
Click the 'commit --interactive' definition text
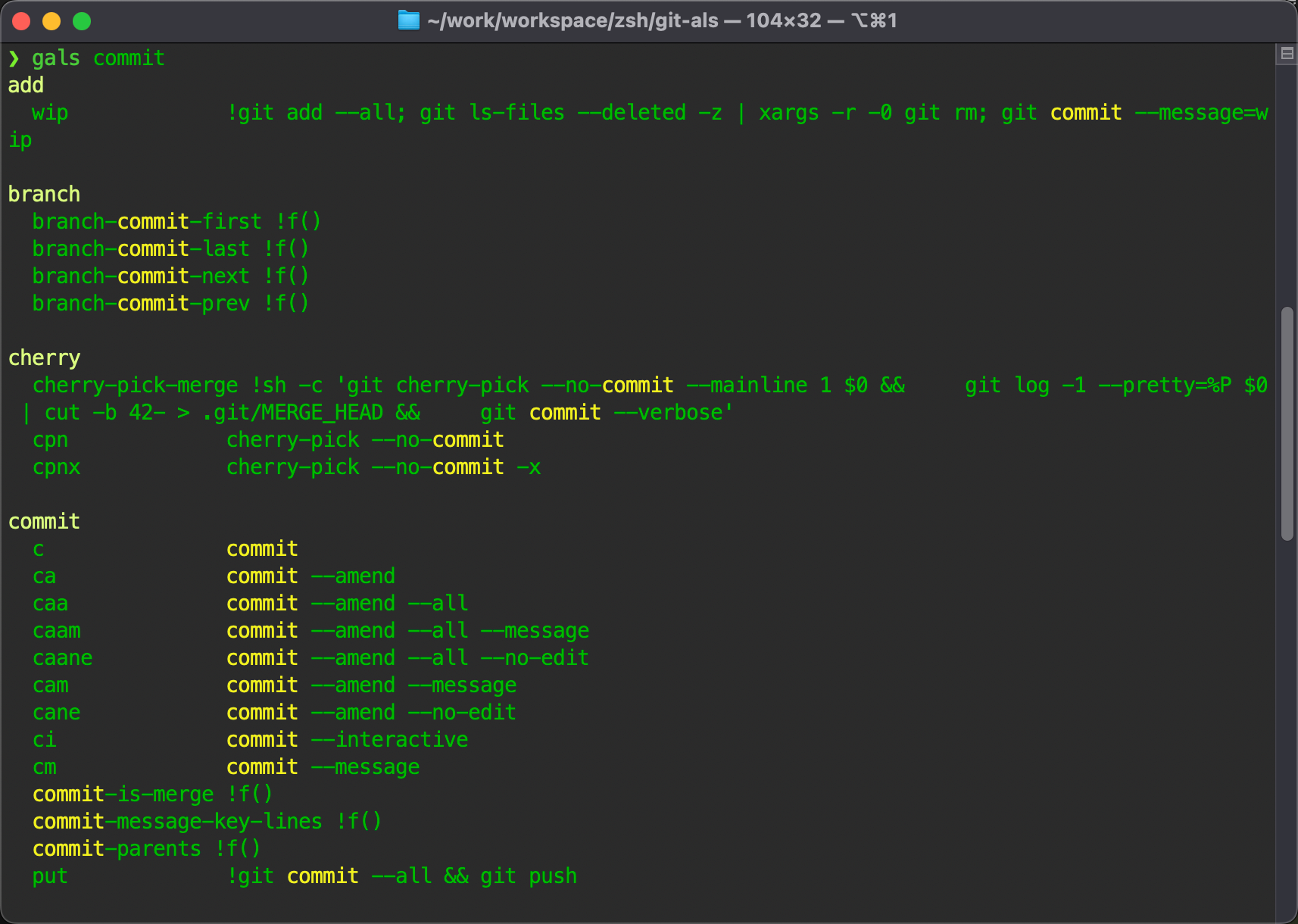coord(347,740)
